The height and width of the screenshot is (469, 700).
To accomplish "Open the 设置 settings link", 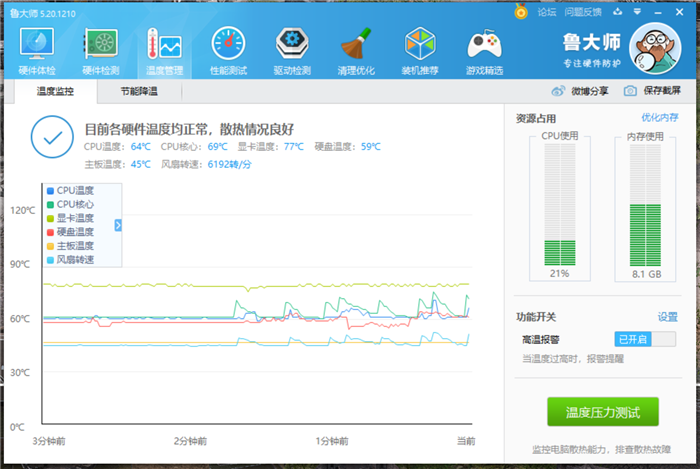I will point(668,317).
